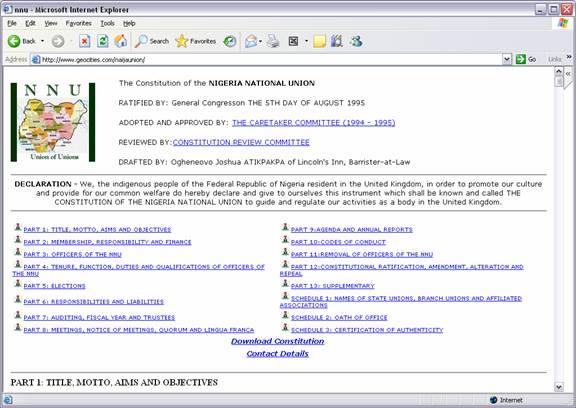The height and width of the screenshot is (408, 576).
Task: Open the Edit menu
Action: tap(30, 23)
